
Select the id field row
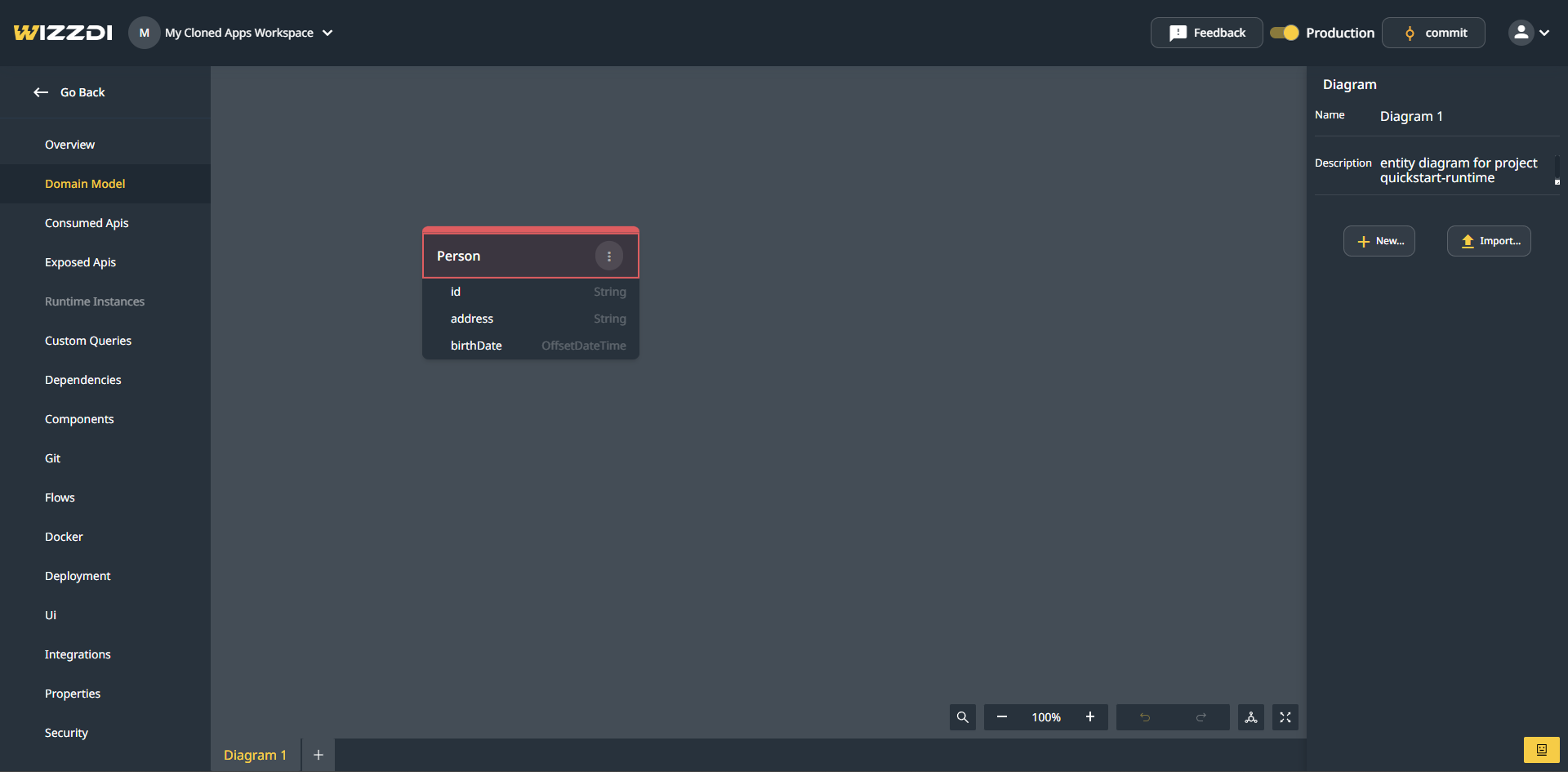pos(531,292)
